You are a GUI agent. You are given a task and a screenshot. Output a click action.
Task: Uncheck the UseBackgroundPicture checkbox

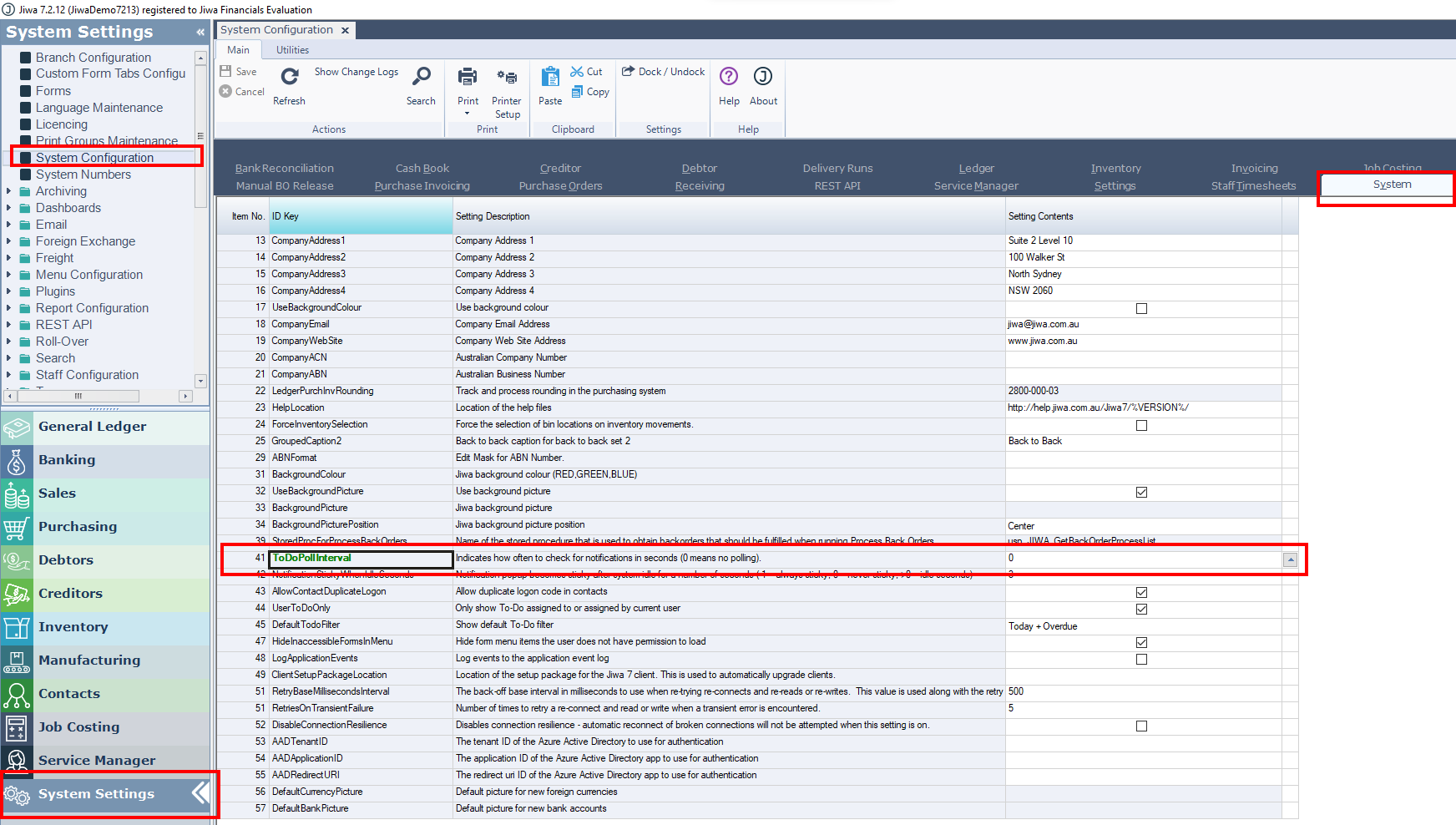[x=1141, y=492]
